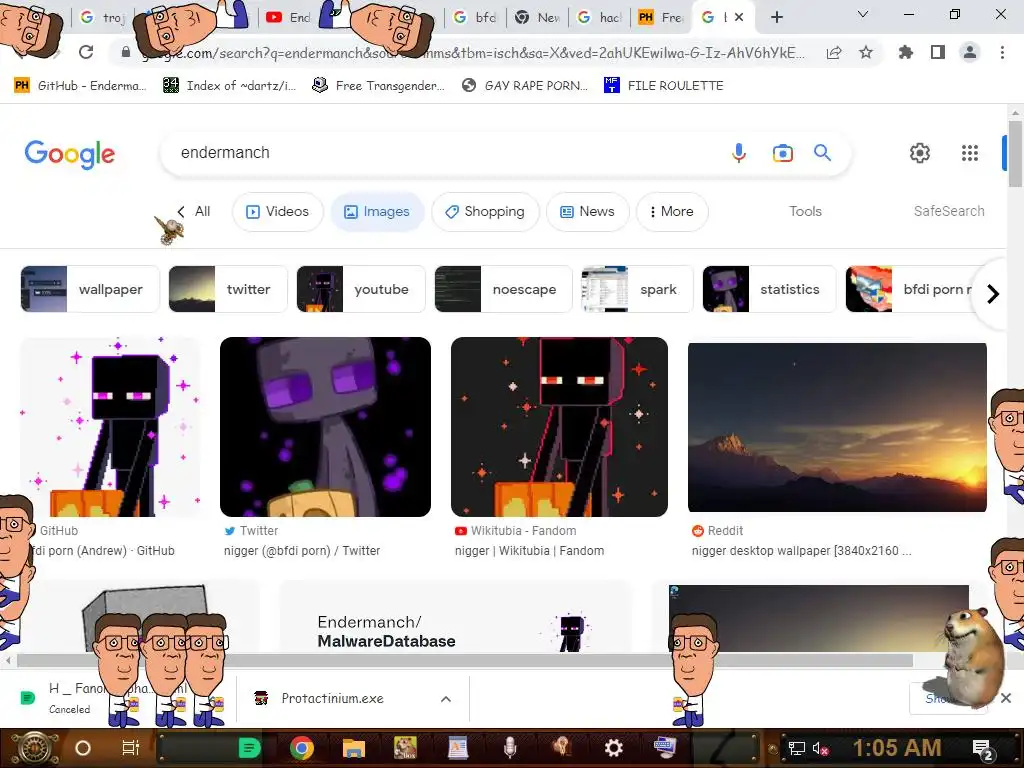Viewport: 1024px width, 768px height.
Task: Open Chrome from the taskbar
Action: coord(301,748)
